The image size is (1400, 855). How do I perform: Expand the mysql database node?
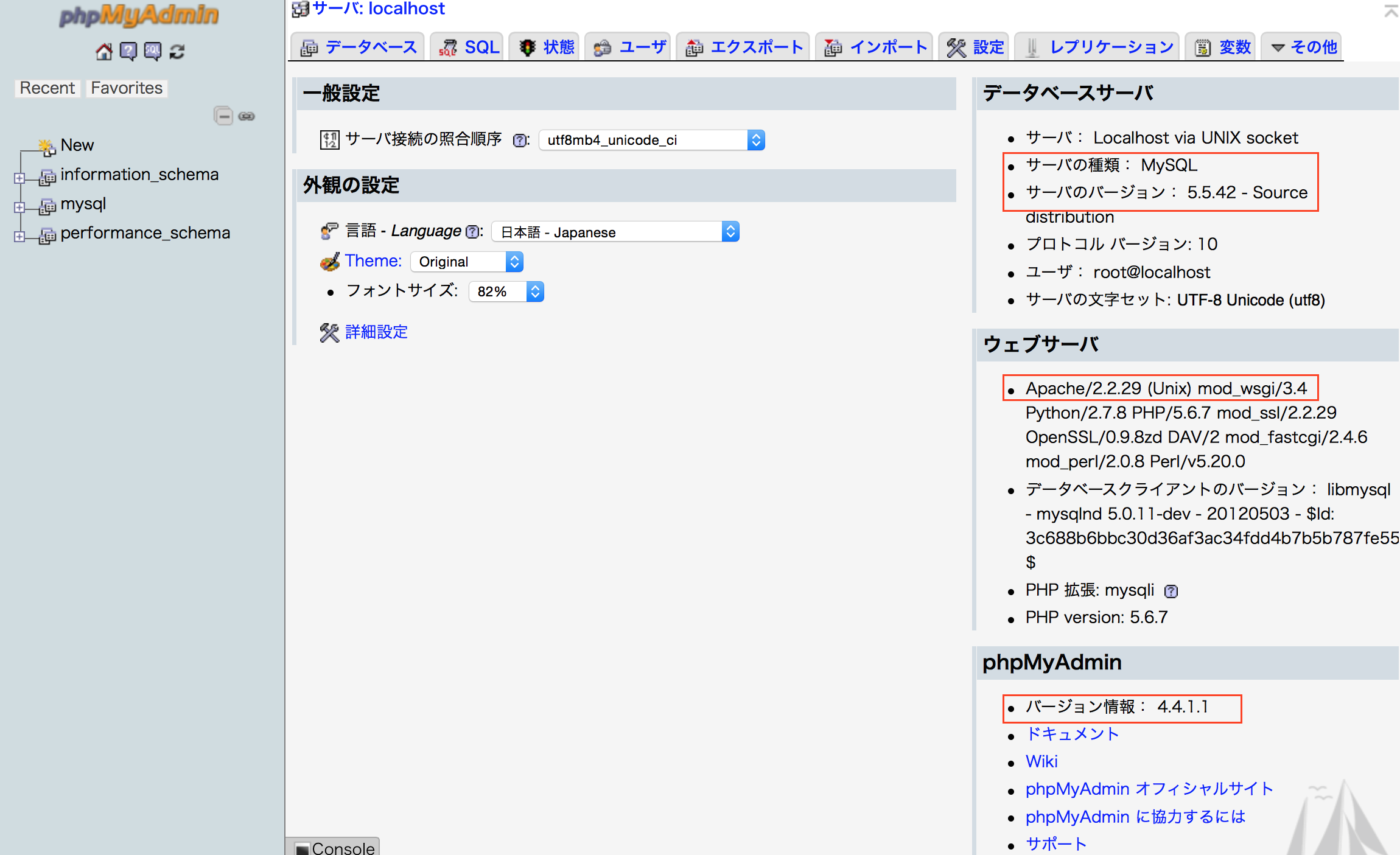19,208
